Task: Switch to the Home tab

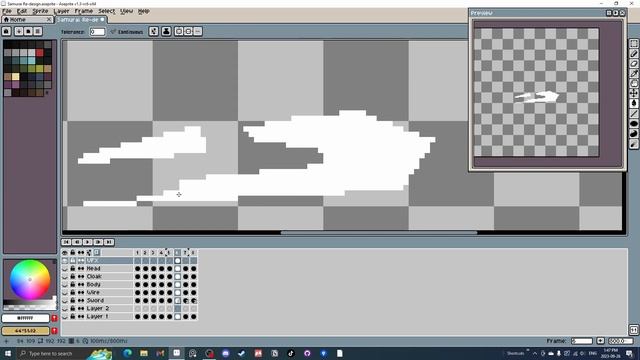Action: pos(27,19)
